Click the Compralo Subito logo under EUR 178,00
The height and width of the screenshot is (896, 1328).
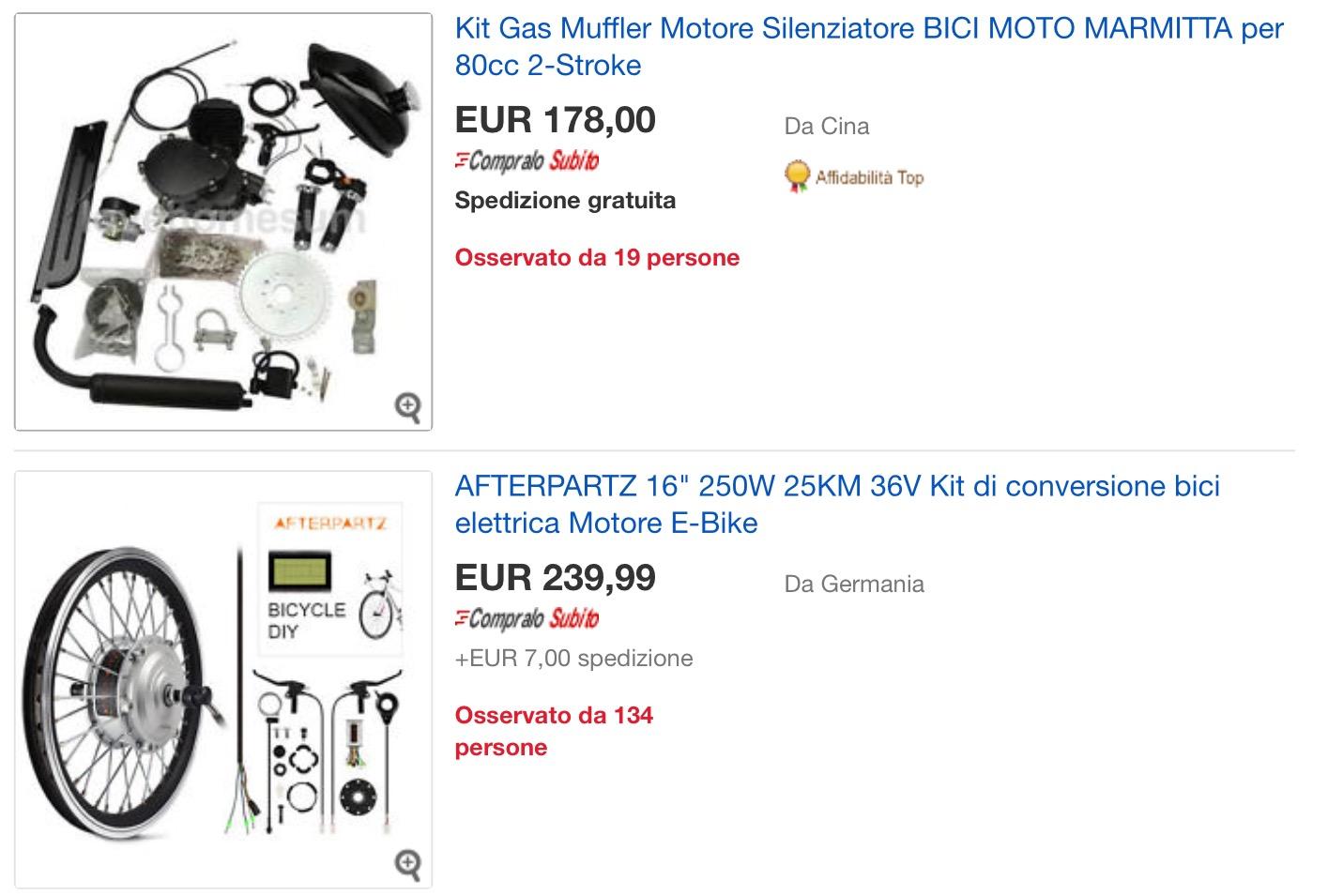point(527,161)
